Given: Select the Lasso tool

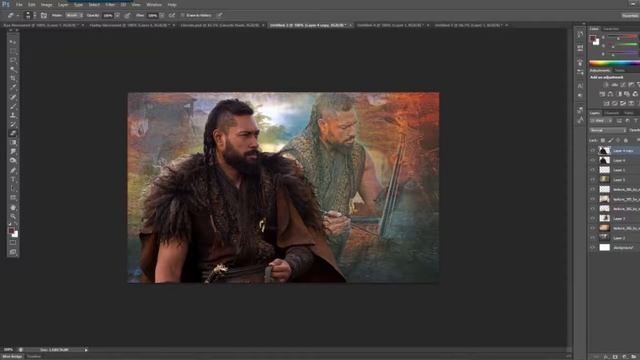Looking at the screenshot, I should tap(13, 60).
